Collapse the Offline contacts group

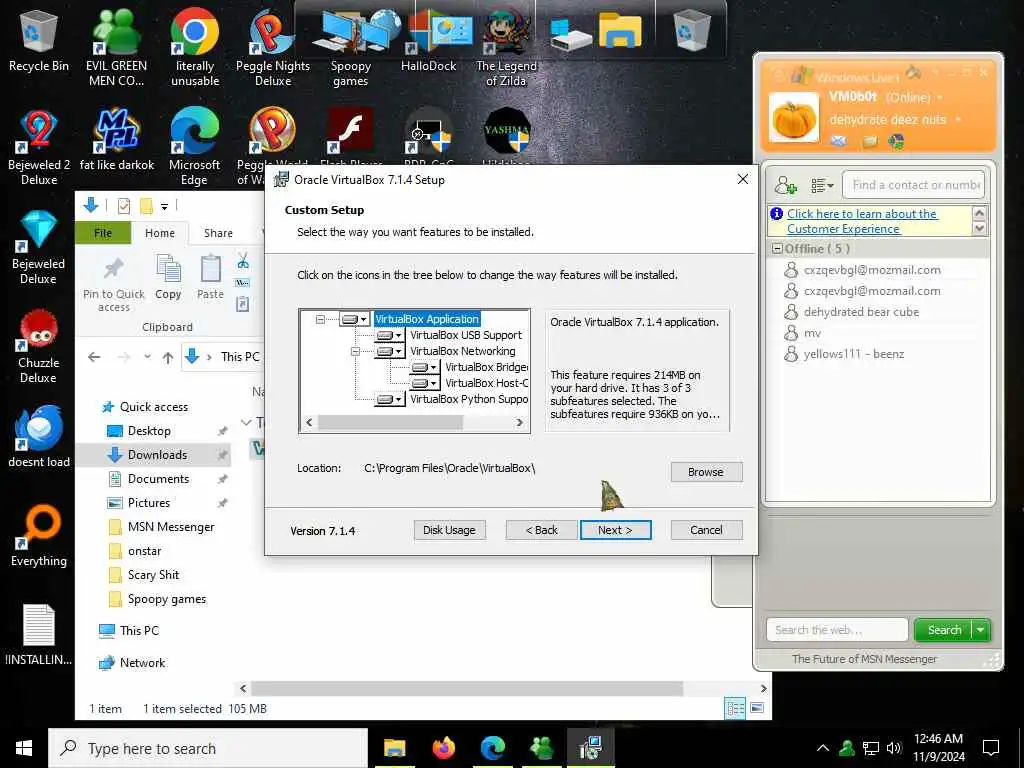click(x=777, y=249)
